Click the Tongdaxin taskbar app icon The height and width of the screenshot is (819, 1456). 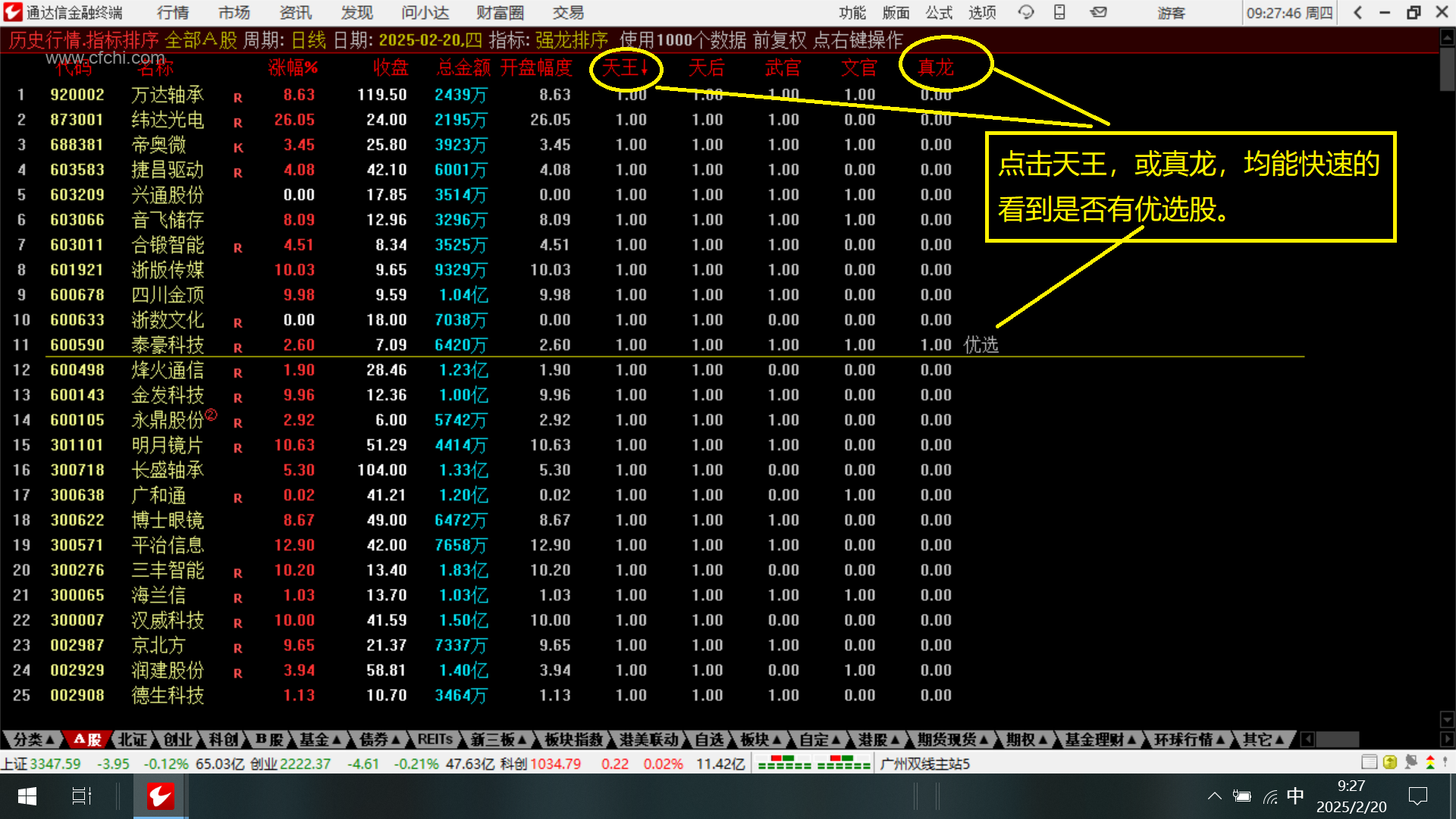tap(160, 796)
